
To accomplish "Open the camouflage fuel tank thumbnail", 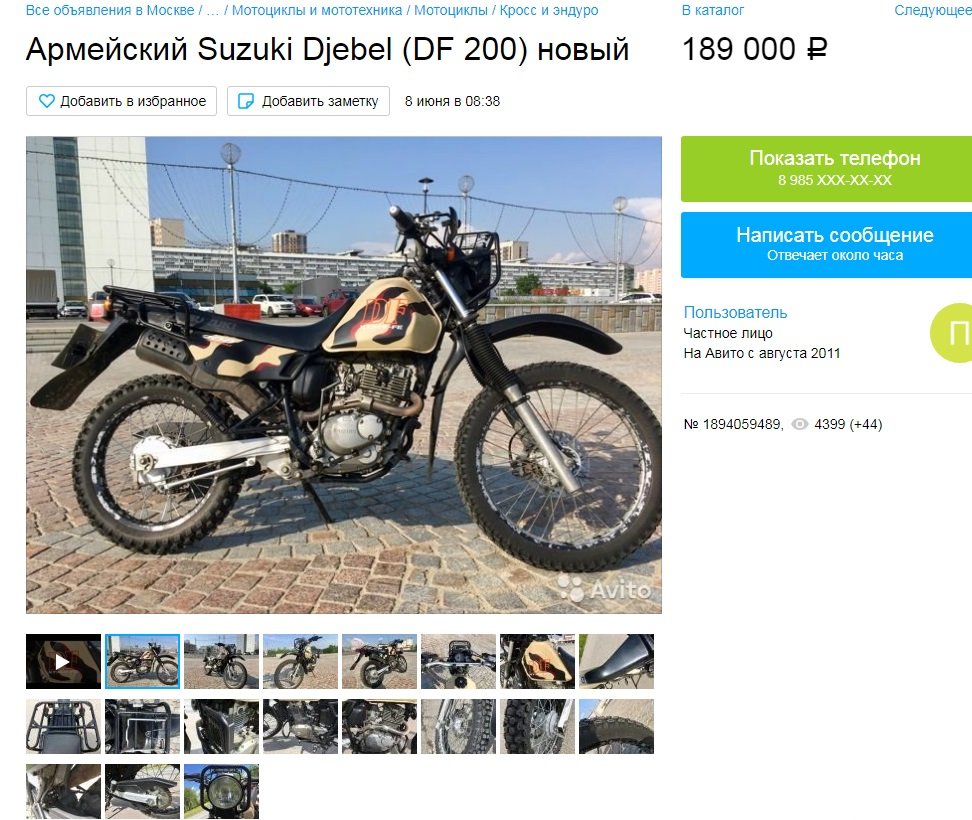I will (x=537, y=661).
